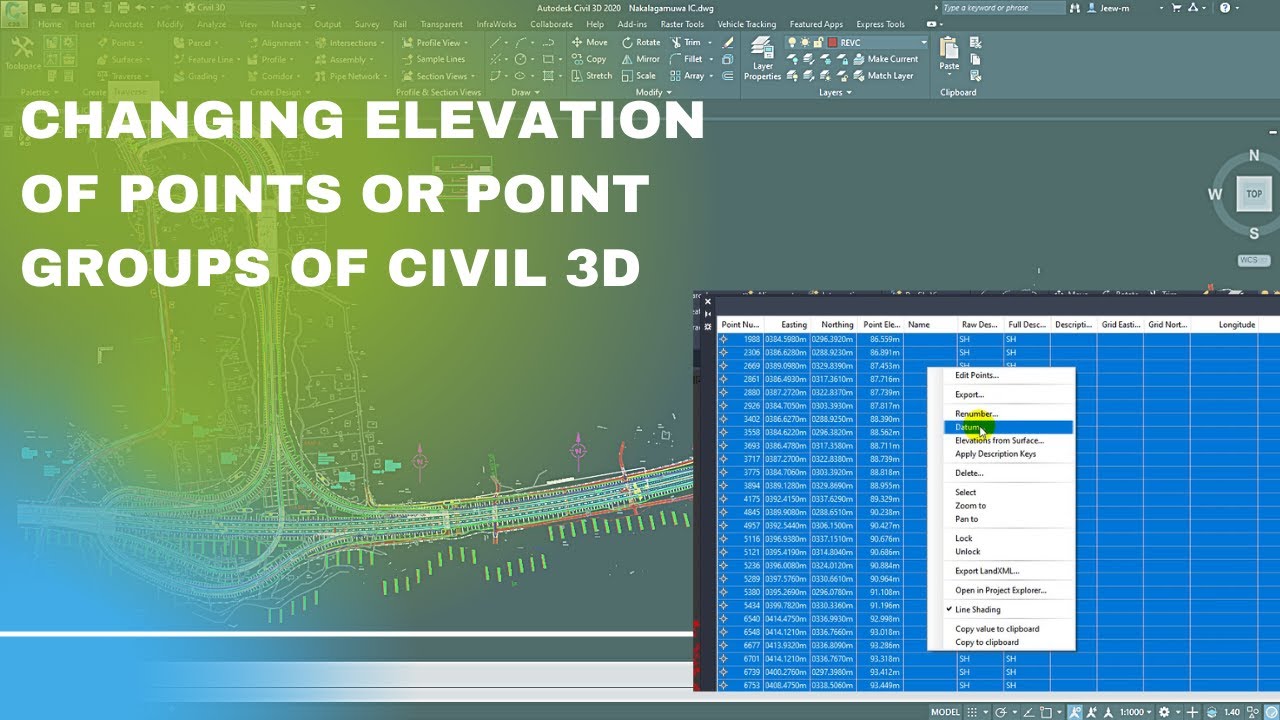Toggle MODEL space button in status bar
The image size is (1280, 720).
945,712
